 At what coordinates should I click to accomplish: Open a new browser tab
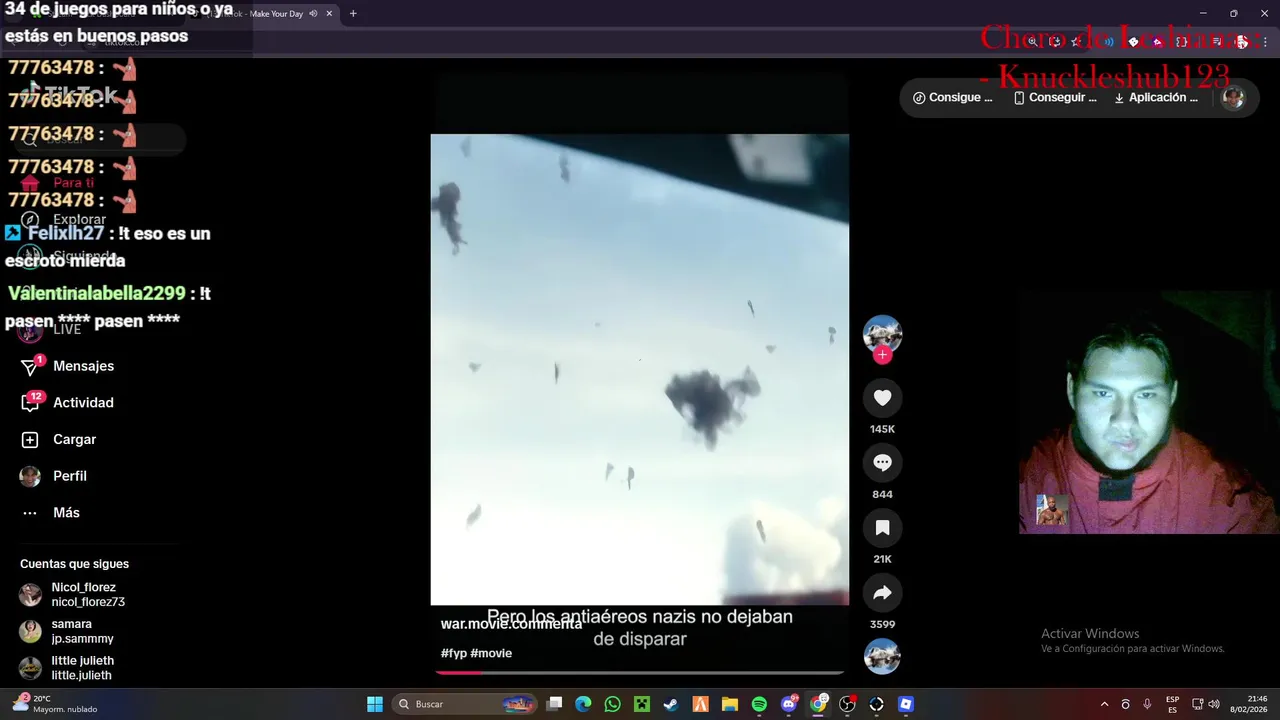[x=353, y=14]
